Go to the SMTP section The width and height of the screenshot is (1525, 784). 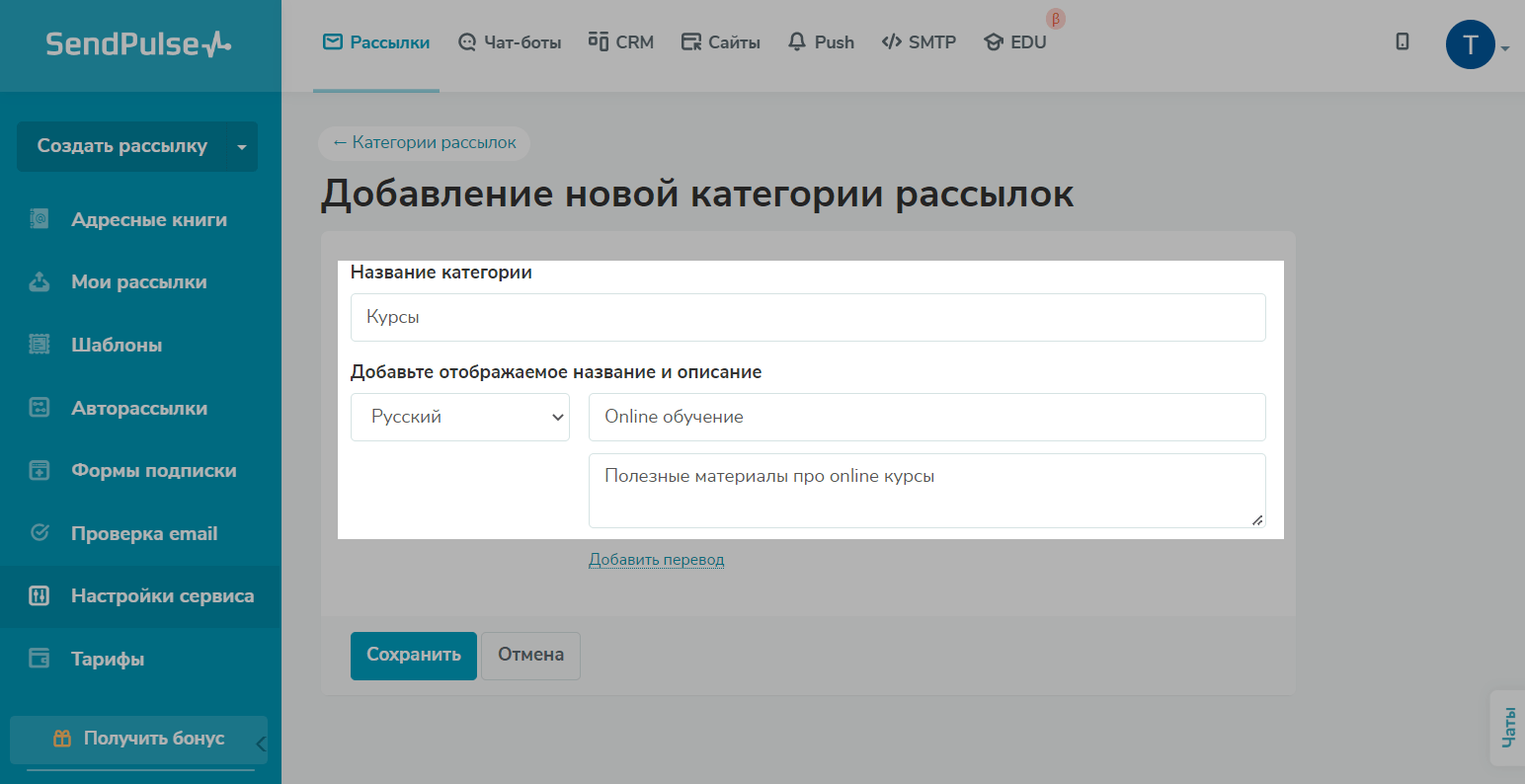tap(919, 42)
